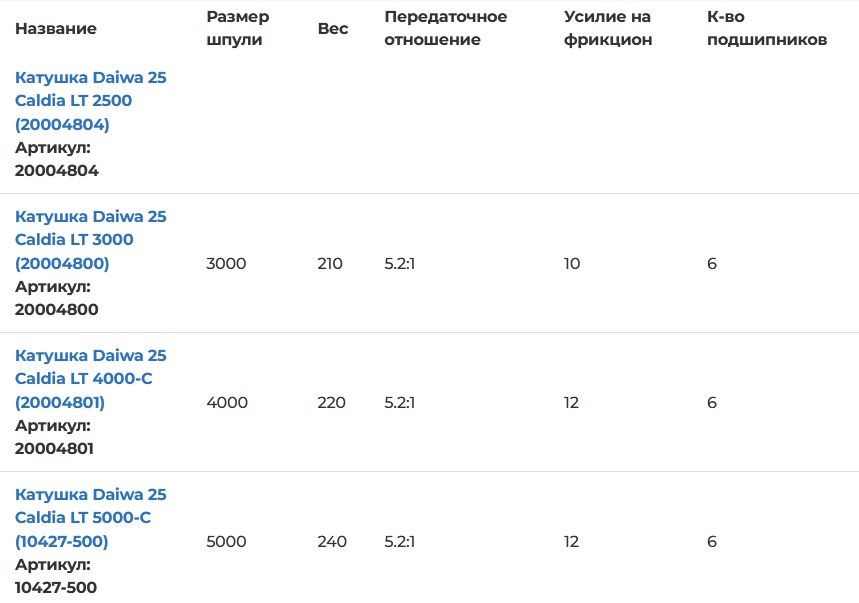Click the Название column header

tap(56, 28)
